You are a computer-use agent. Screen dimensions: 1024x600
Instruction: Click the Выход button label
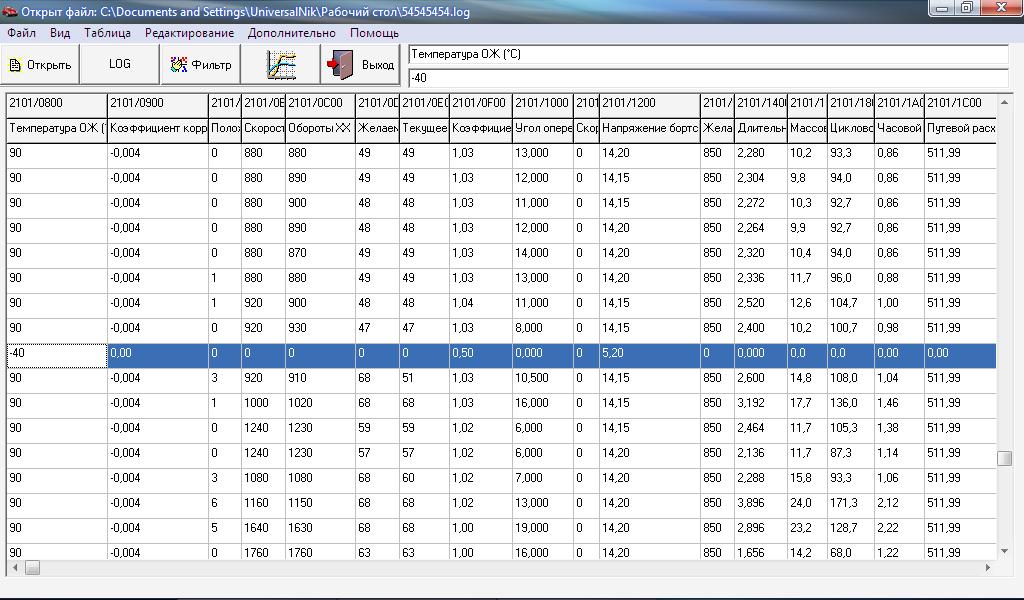(x=378, y=65)
